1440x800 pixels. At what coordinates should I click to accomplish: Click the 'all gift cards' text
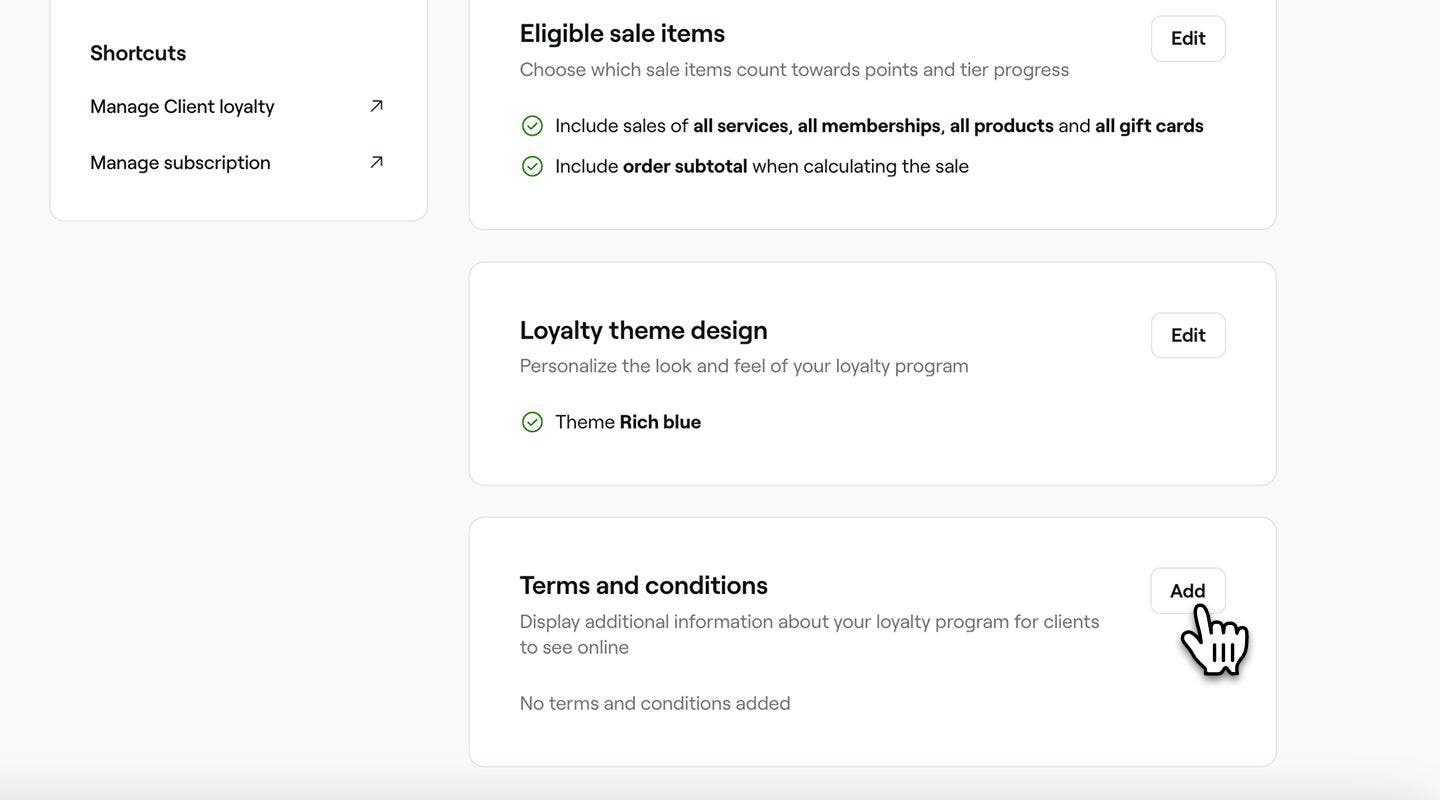[1149, 126]
